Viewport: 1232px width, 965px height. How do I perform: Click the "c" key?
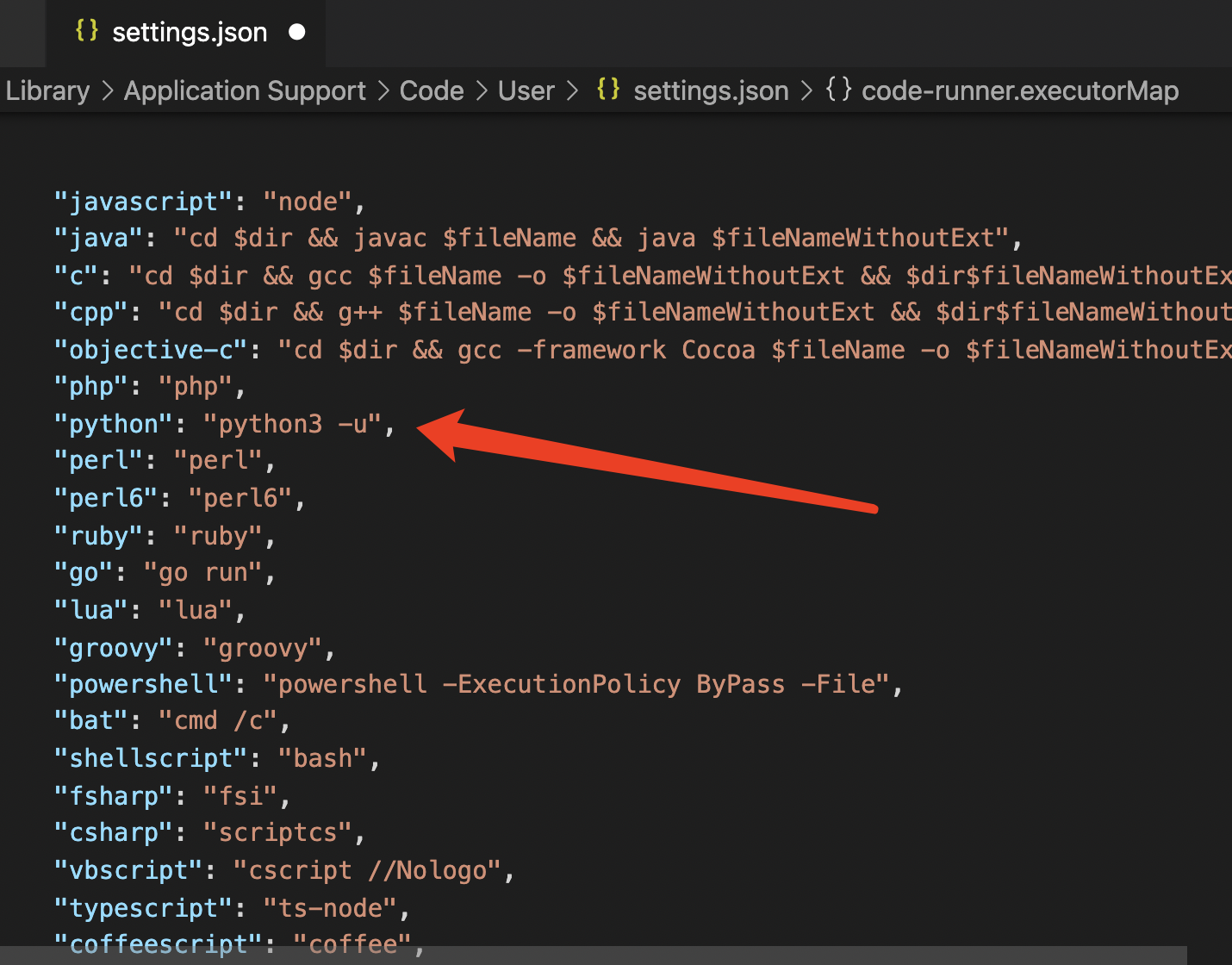point(76,276)
